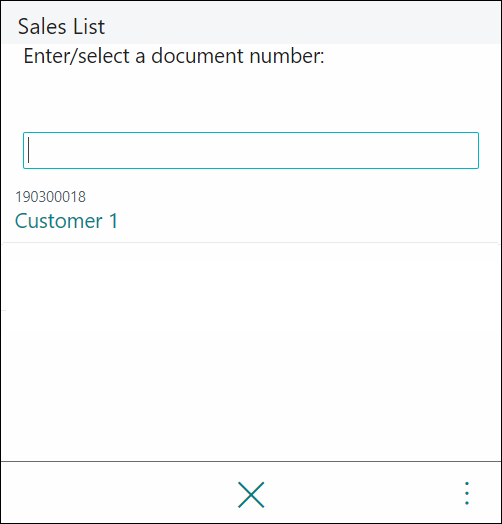Focus the document number input field
502x524 pixels.
[x=251, y=150]
